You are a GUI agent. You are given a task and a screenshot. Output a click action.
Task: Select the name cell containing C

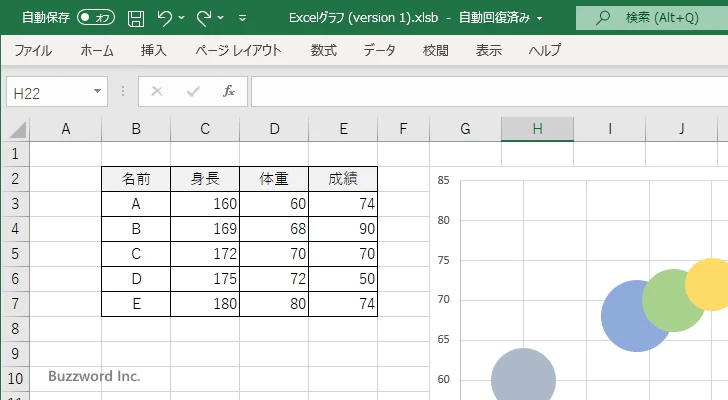coord(136,254)
